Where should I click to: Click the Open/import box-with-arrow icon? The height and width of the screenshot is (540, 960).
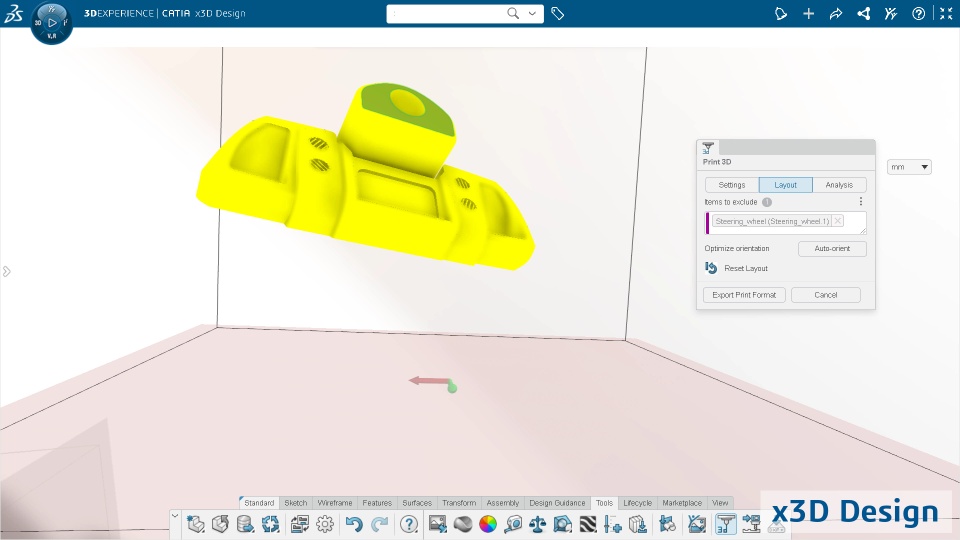click(220, 524)
